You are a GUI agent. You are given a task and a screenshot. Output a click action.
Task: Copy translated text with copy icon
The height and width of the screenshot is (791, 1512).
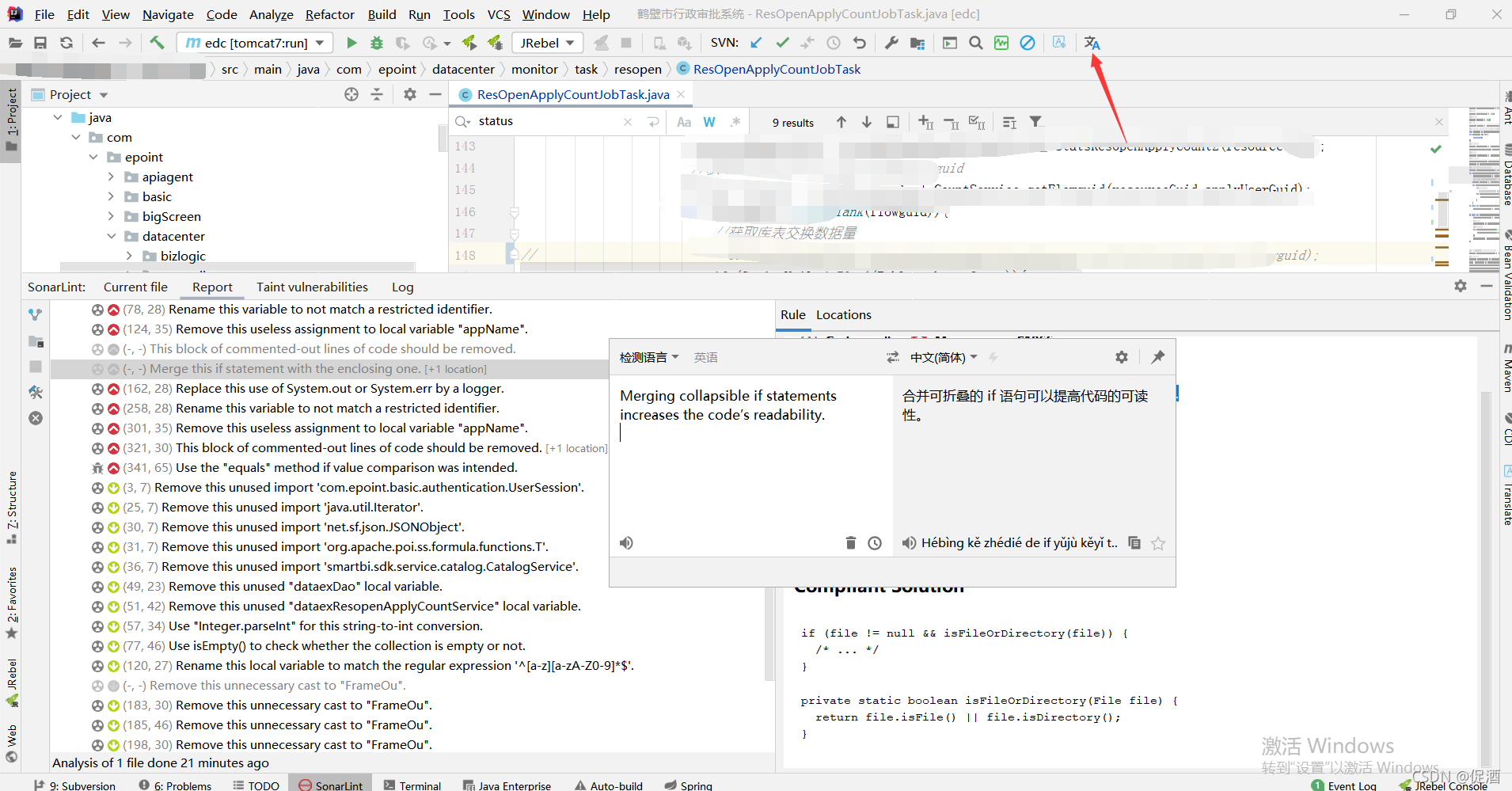1134,543
